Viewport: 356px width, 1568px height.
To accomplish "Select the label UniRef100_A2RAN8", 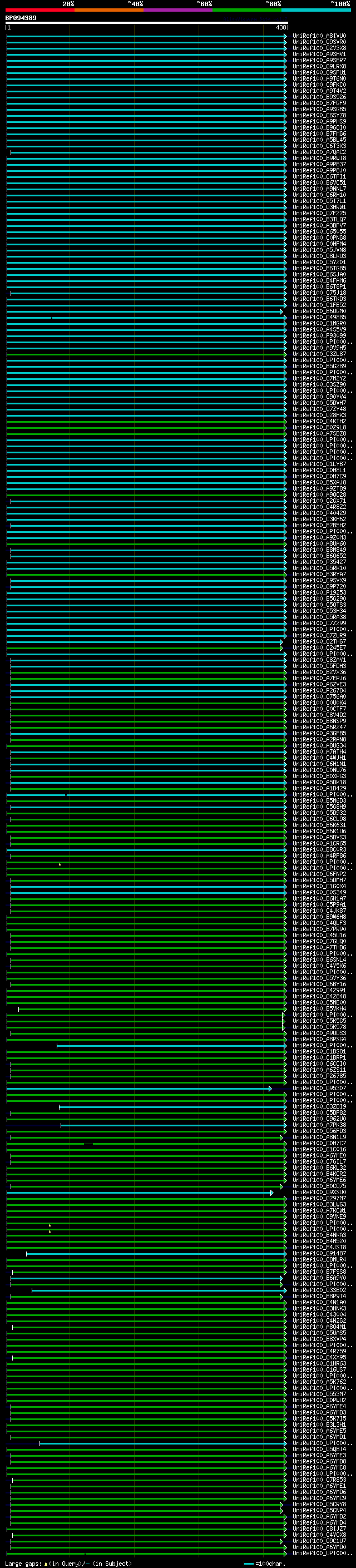I will click(319, 740).
